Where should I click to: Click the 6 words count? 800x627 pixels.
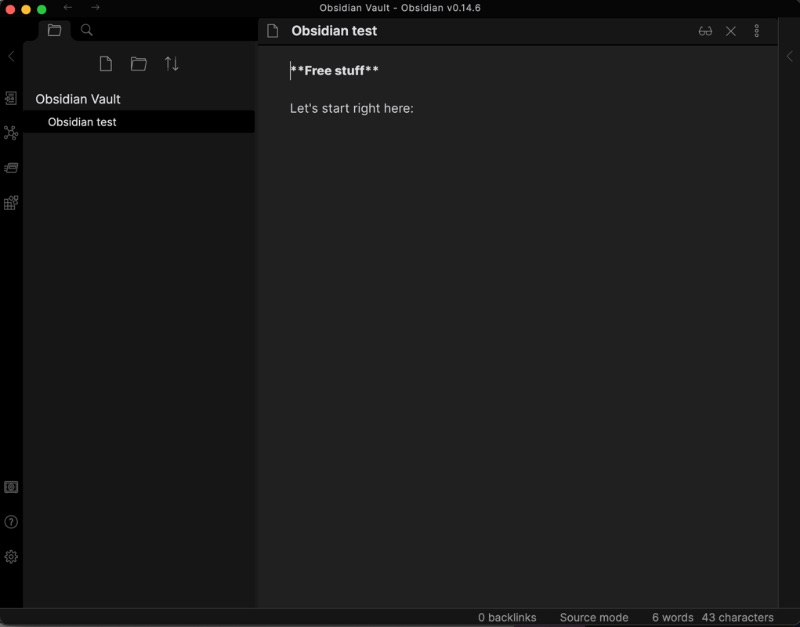pyautogui.click(x=672, y=617)
